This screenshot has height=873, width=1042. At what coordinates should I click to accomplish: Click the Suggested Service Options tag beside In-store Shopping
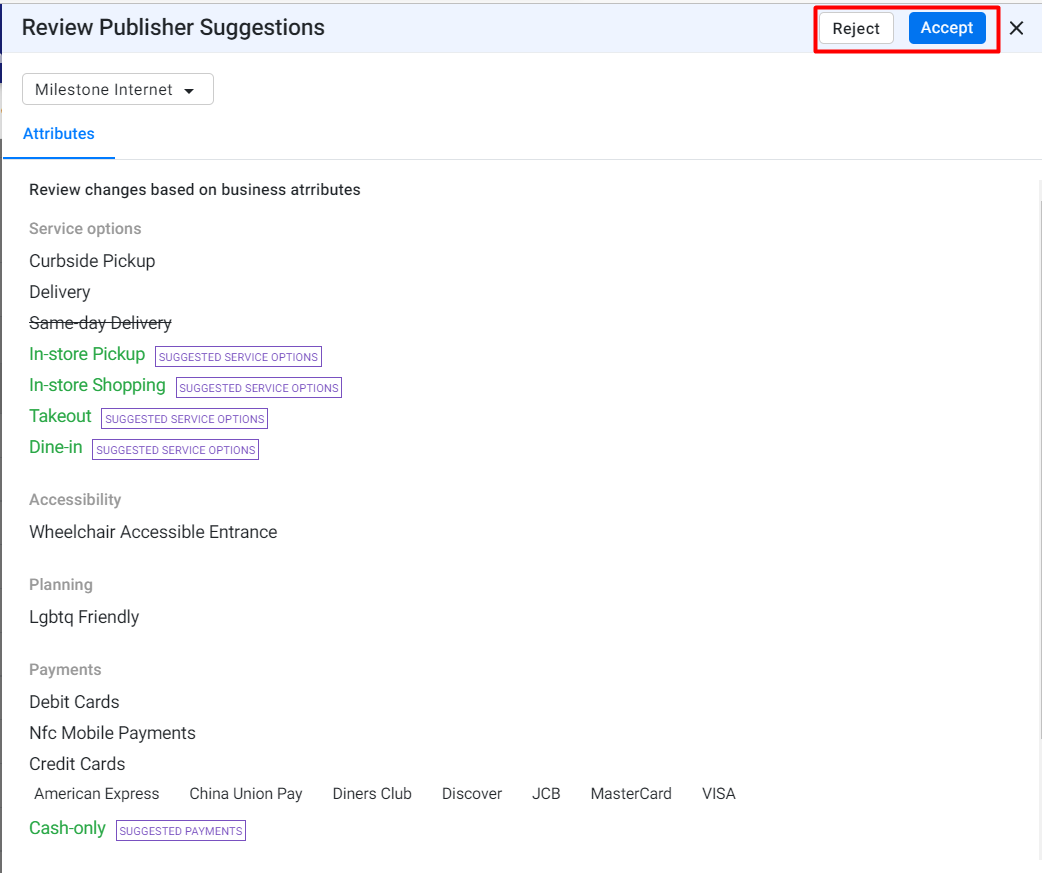[259, 388]
